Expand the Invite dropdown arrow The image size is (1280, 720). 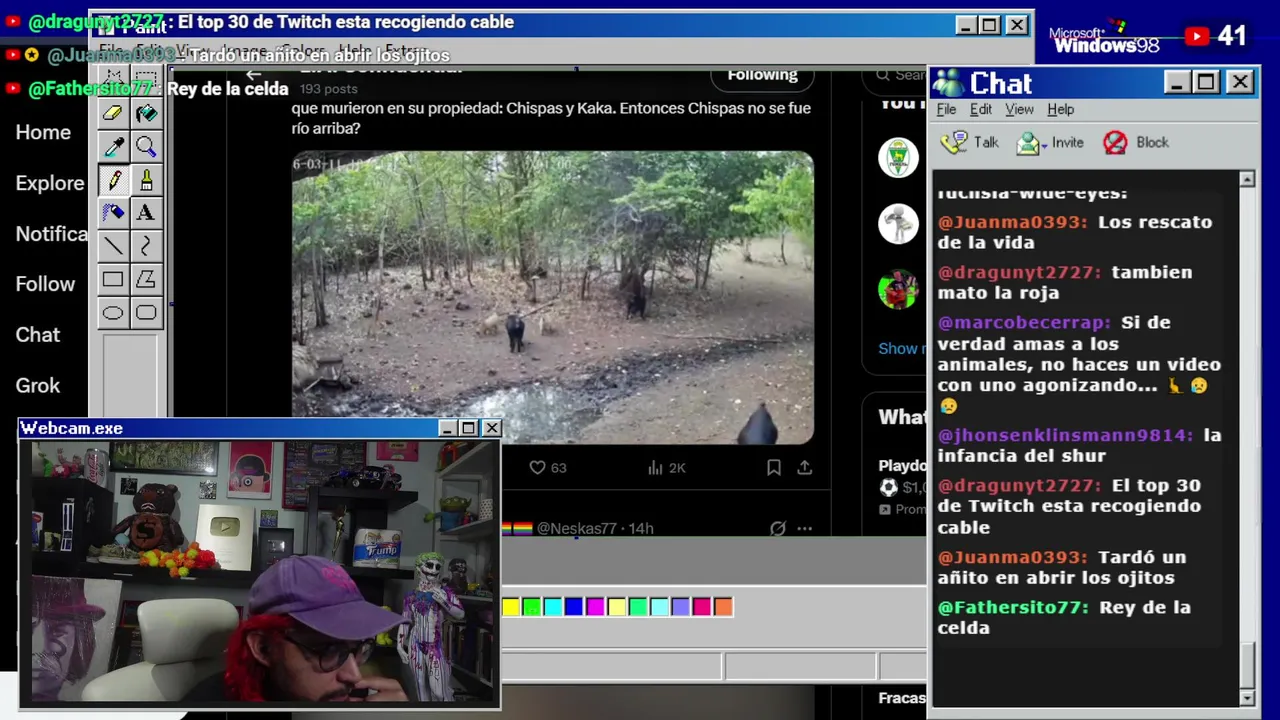coord(1043,145)
